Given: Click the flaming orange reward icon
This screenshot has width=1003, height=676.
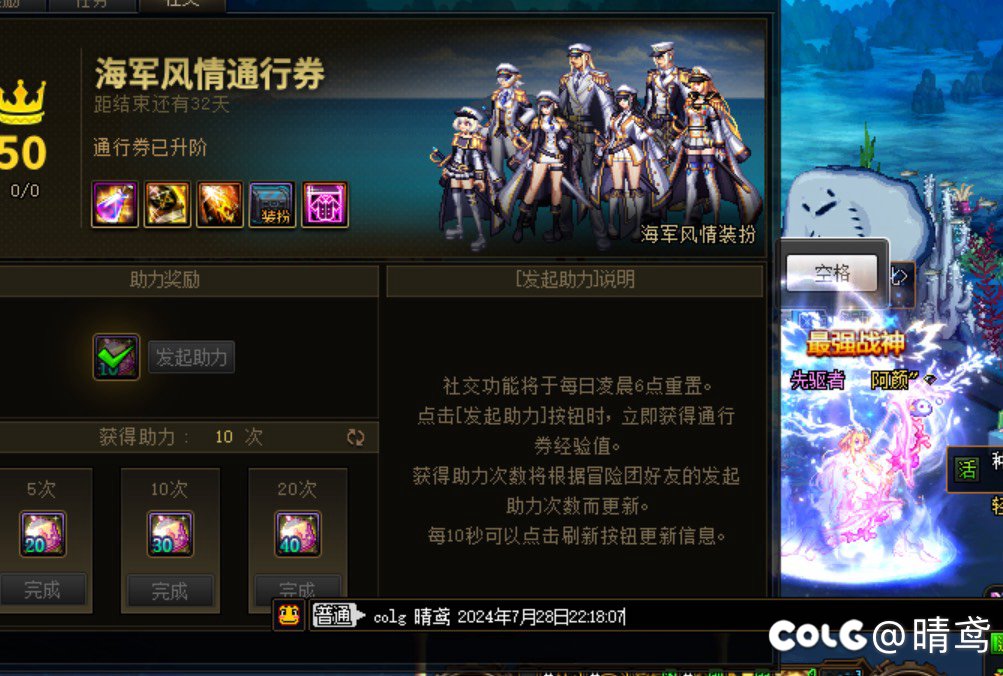Looking at the screenshot, I should click(220, 204).
